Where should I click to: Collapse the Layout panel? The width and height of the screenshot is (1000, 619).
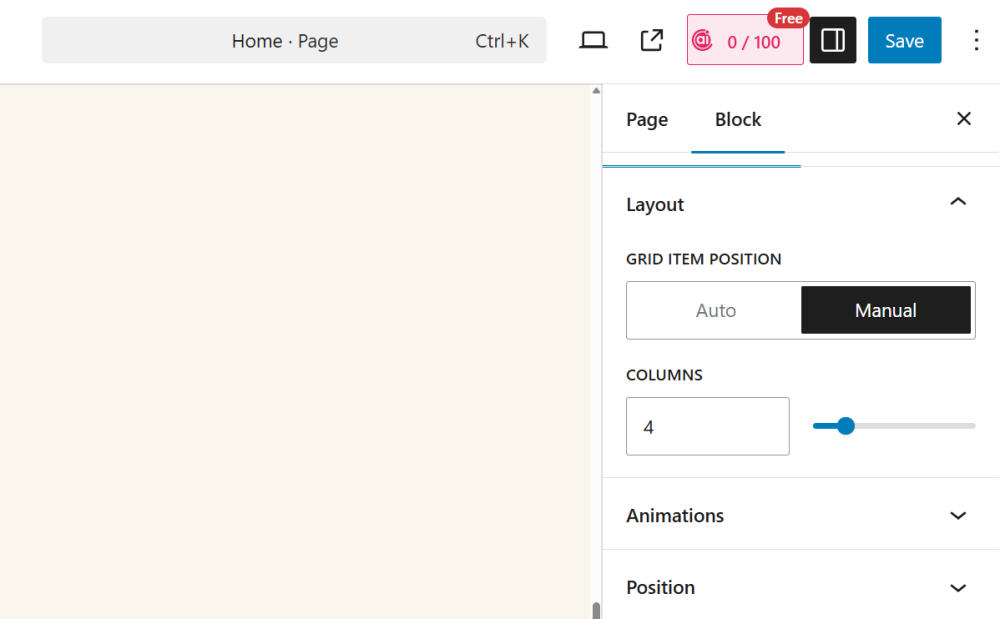tap(958, 204)
